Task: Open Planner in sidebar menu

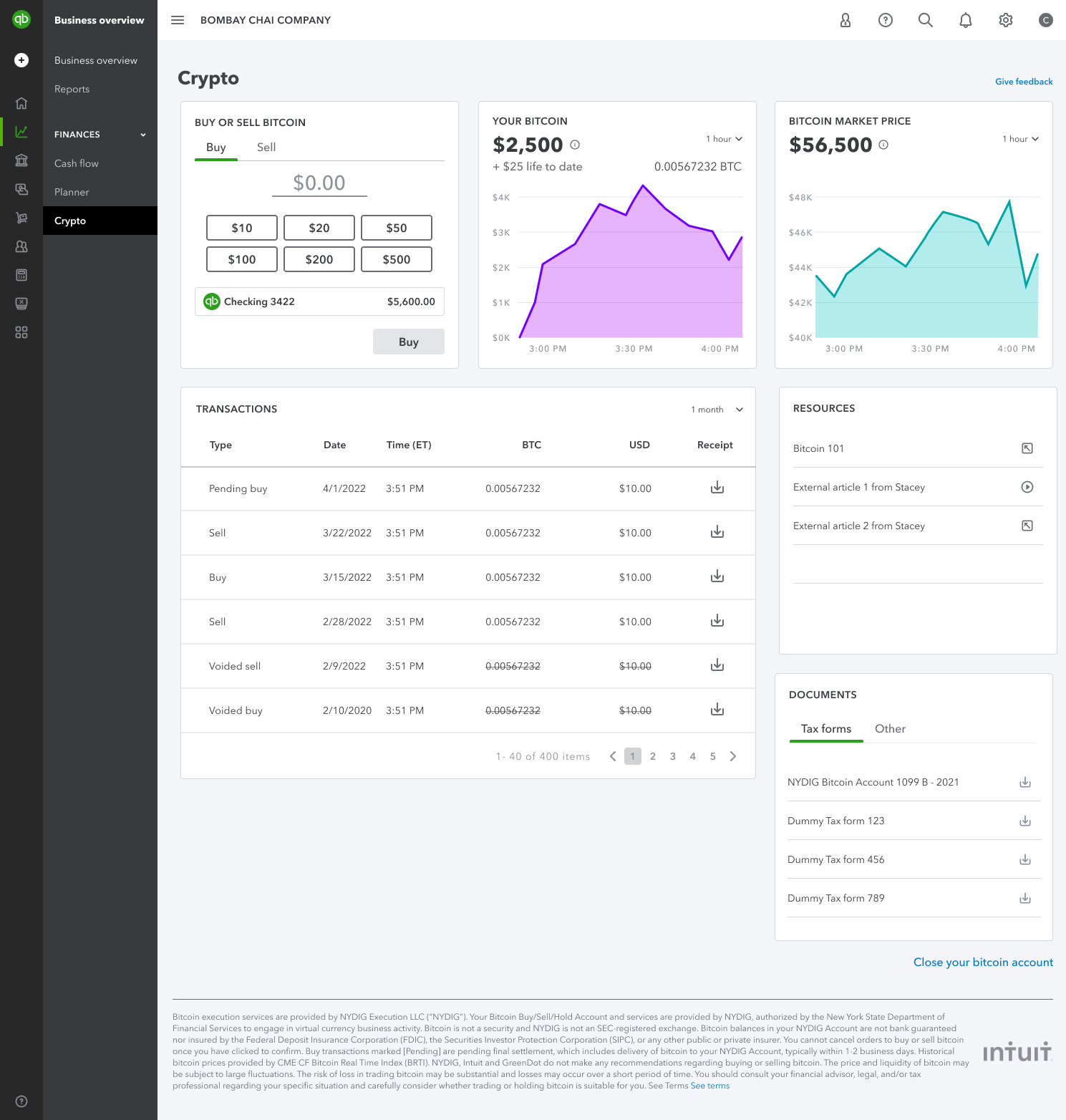Action: 72,192
